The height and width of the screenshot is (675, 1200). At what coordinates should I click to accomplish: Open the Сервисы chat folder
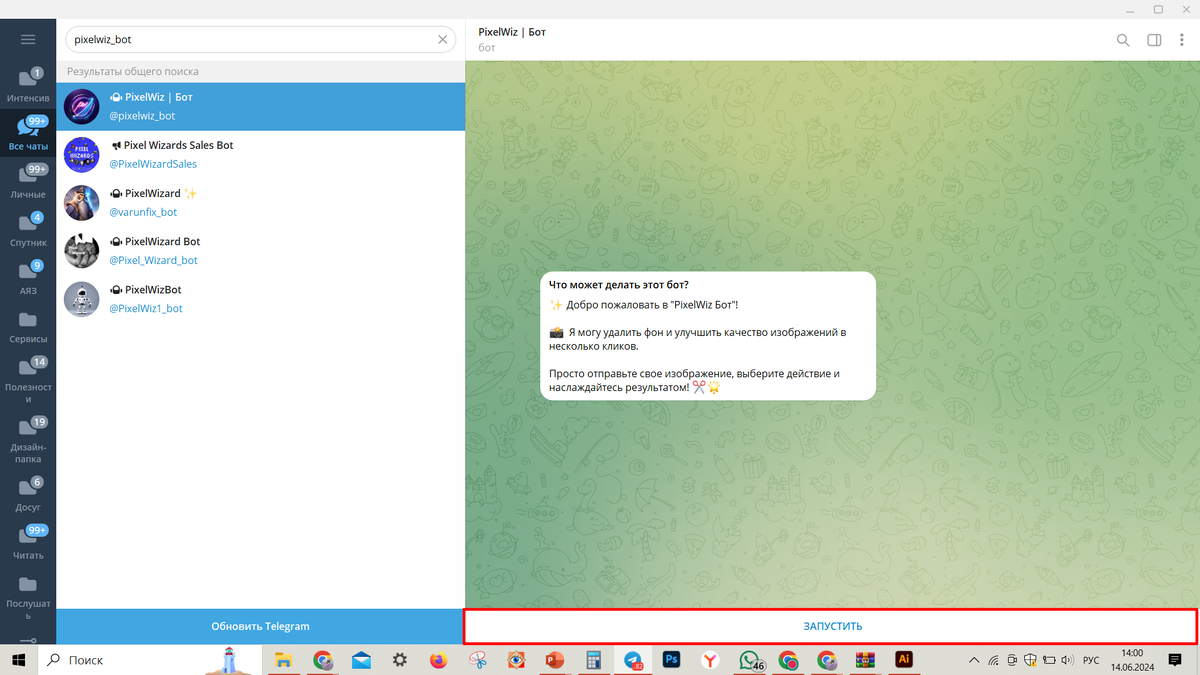pyautogui.click(x=28, y=326)
